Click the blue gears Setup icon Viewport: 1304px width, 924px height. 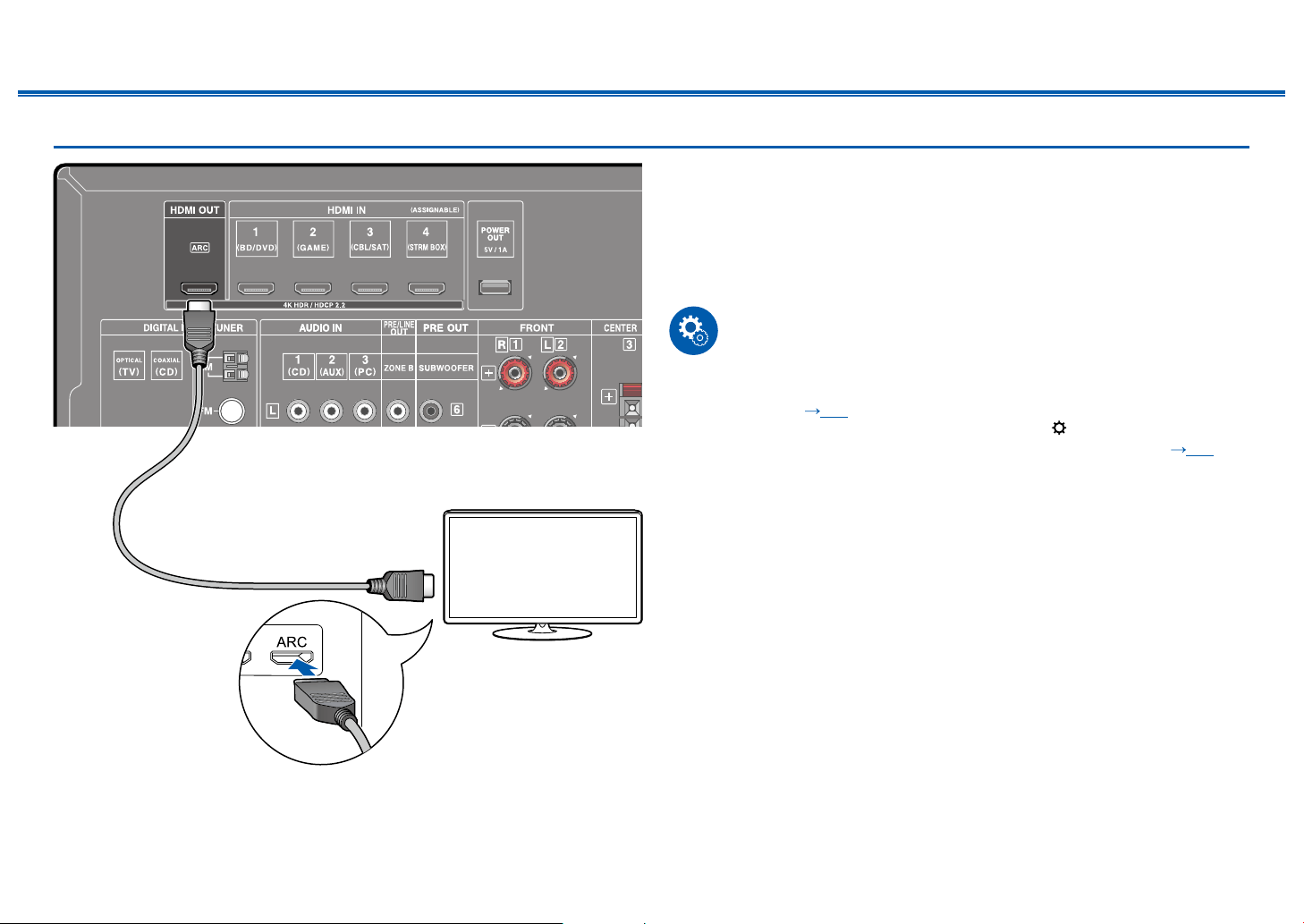click(694, 331)
